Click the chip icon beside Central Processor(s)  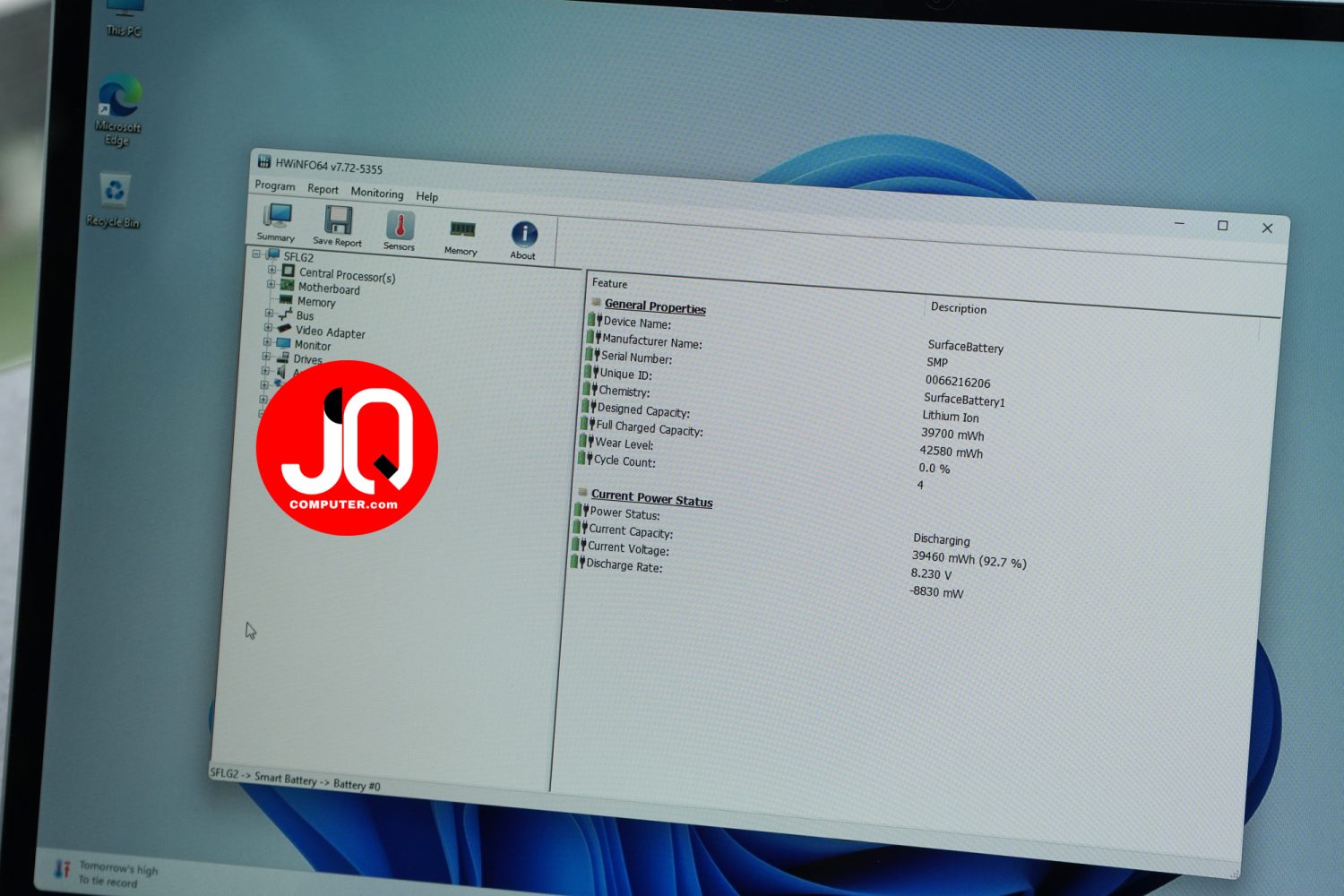point(289,270)
